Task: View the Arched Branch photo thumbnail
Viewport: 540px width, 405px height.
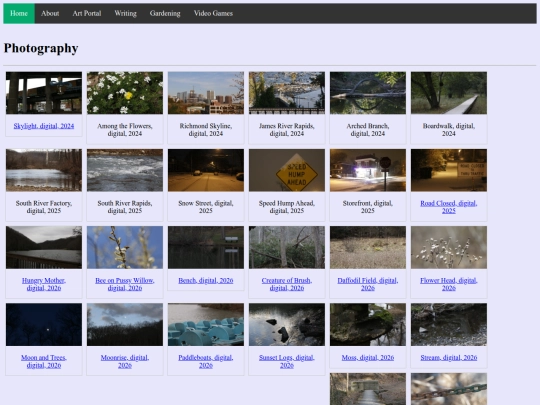Action: pyautogui.click(x=368, y=93)
